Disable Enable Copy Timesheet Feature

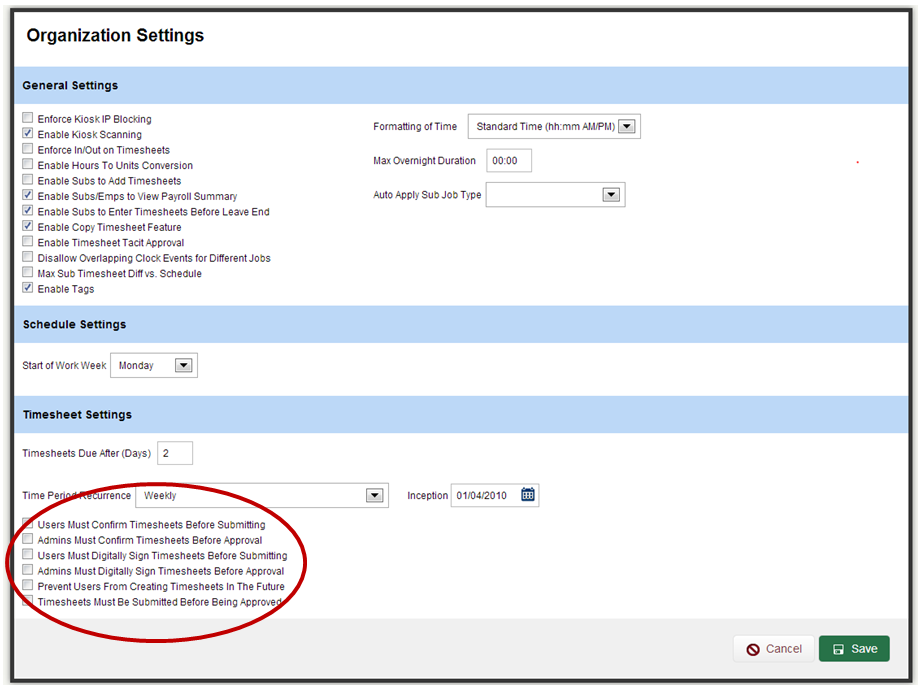coord(28,226)
